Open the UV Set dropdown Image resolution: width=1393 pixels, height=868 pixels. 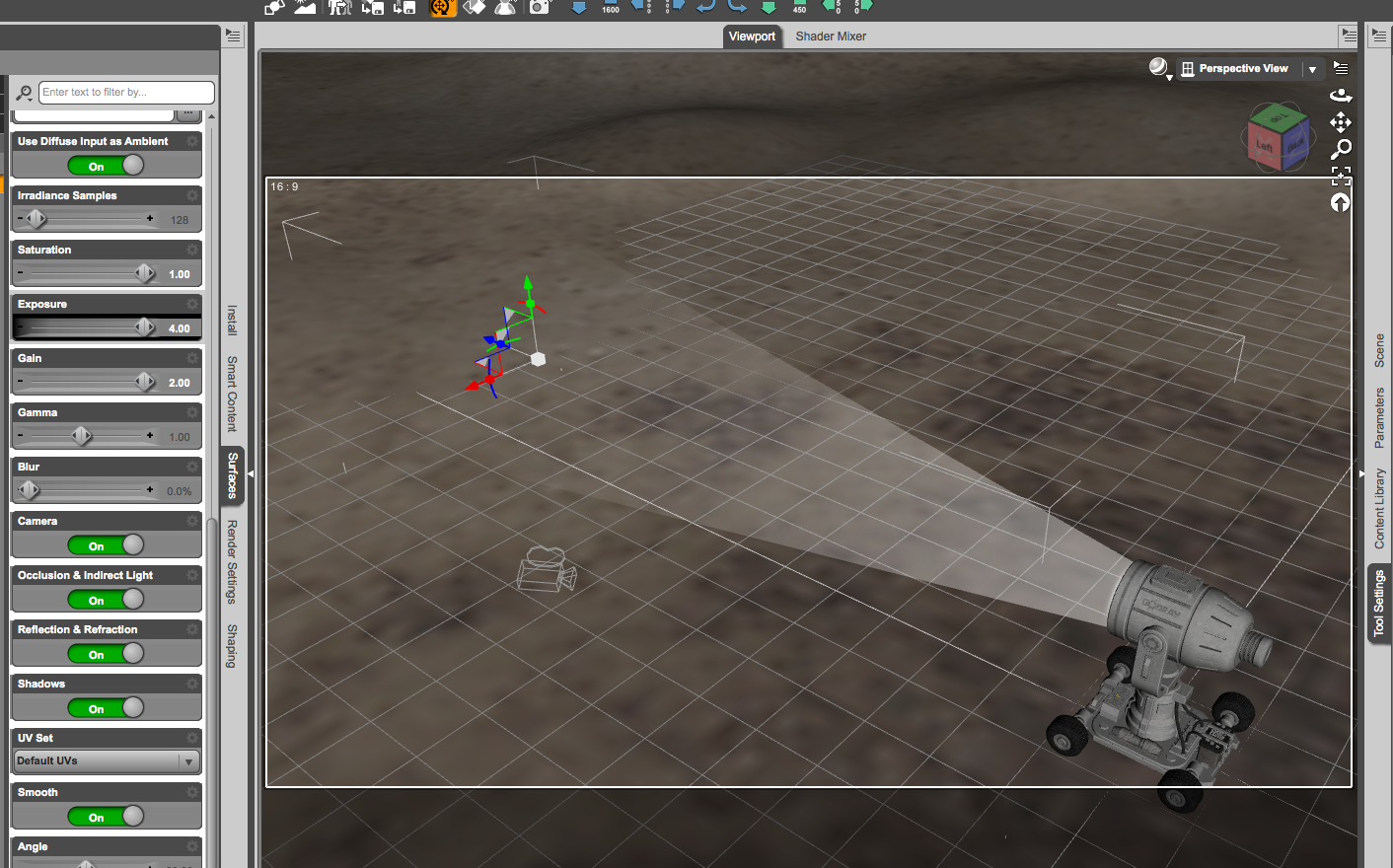(107, 761)
